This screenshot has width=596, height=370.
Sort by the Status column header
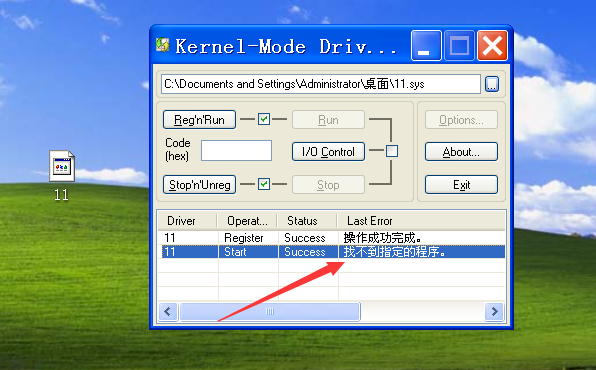pyautogui.click(x=308, y=221)
